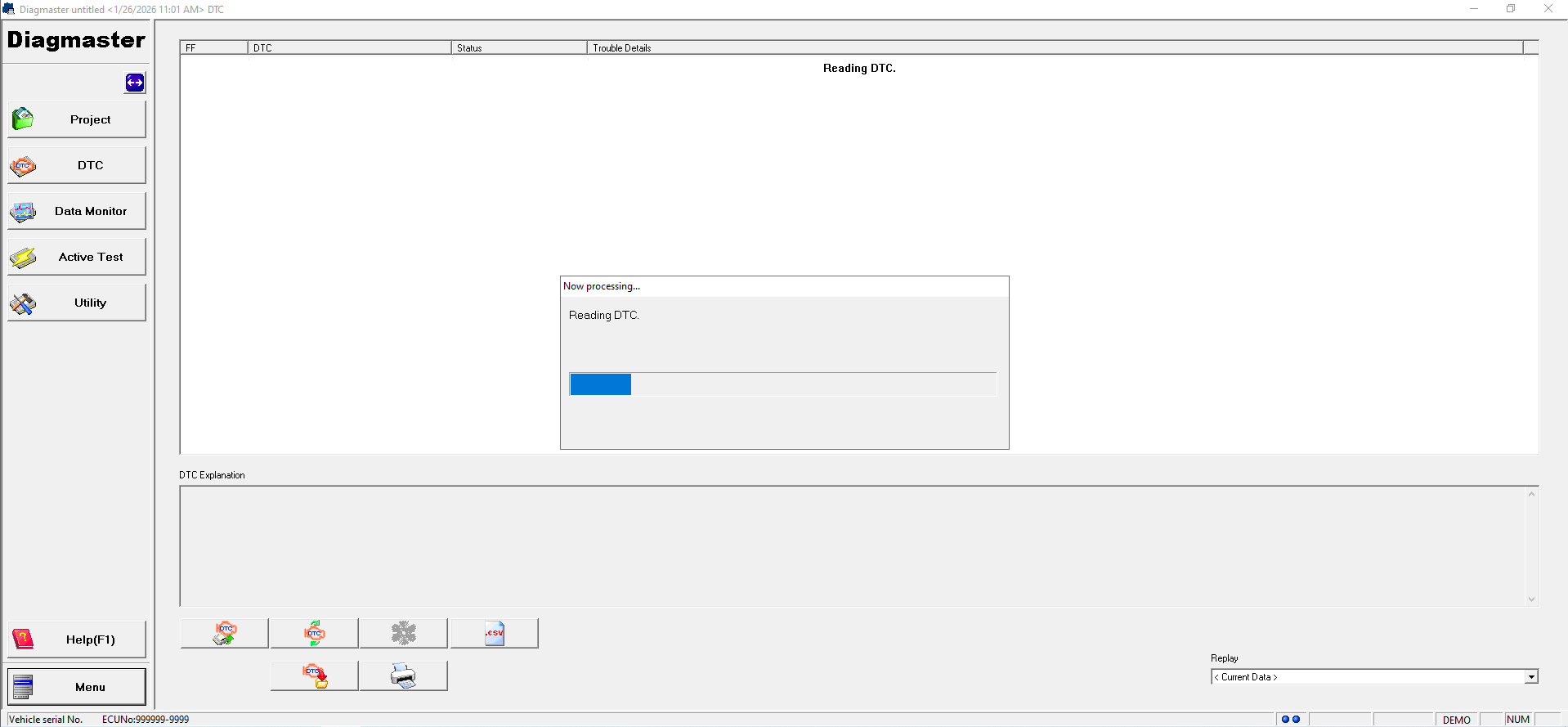Click the "Replay" label
This screenshot has width=1568, height=727.
1224,658
